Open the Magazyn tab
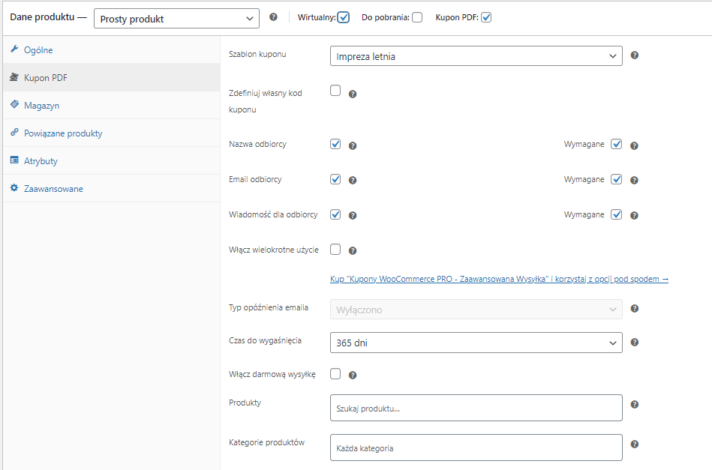 42,104
